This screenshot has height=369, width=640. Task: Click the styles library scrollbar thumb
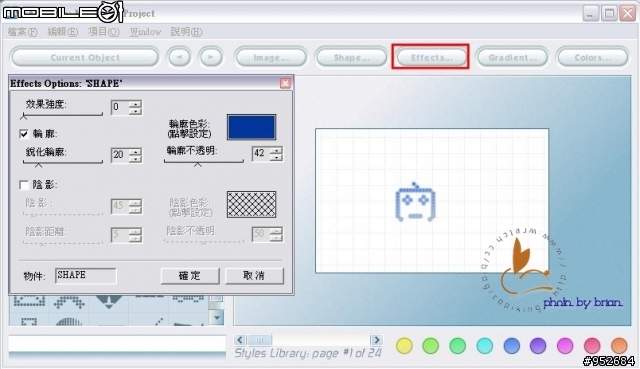coord(260,340)
